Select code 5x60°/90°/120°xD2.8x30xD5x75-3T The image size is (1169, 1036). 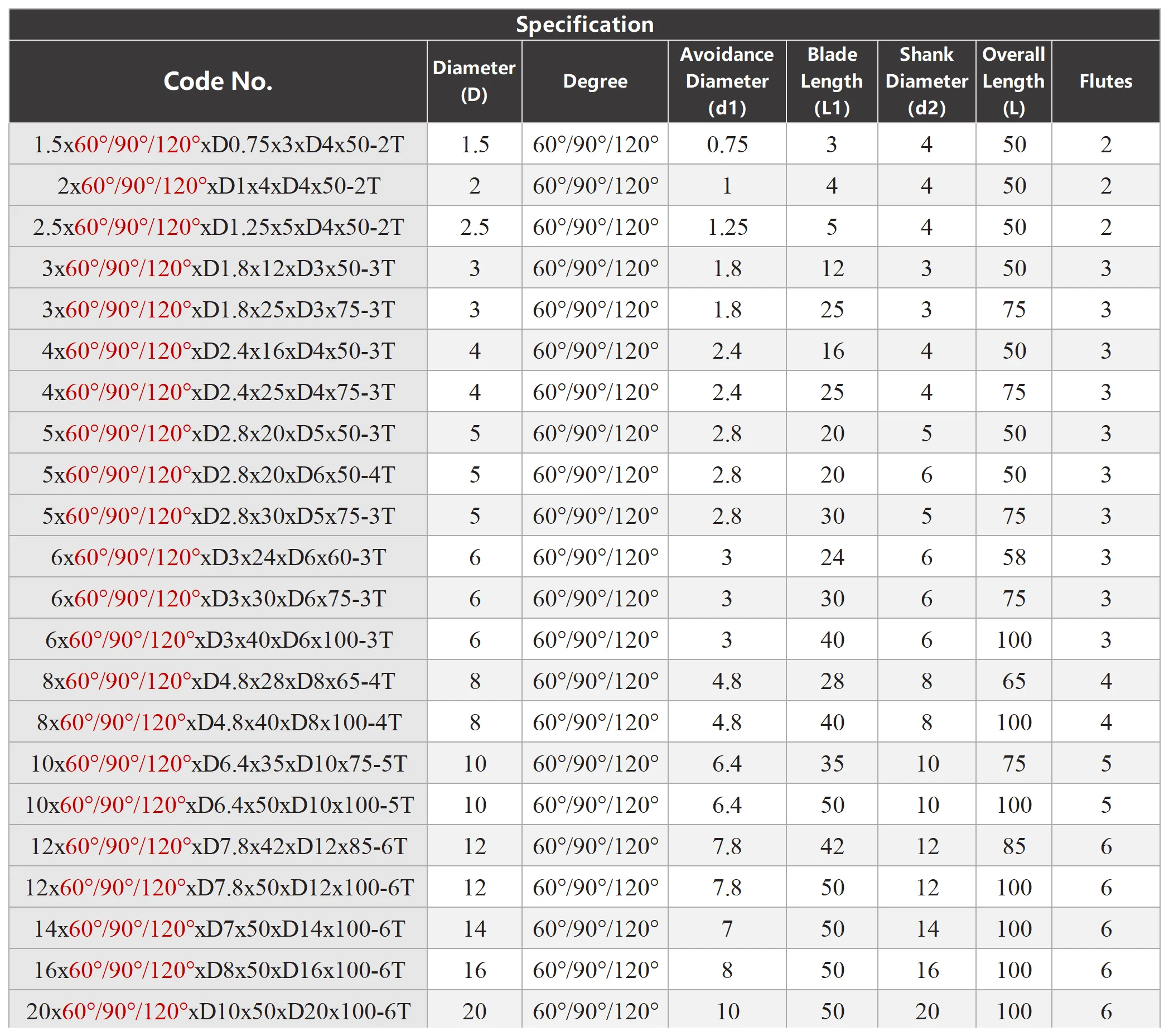click(x=219, y=516)
